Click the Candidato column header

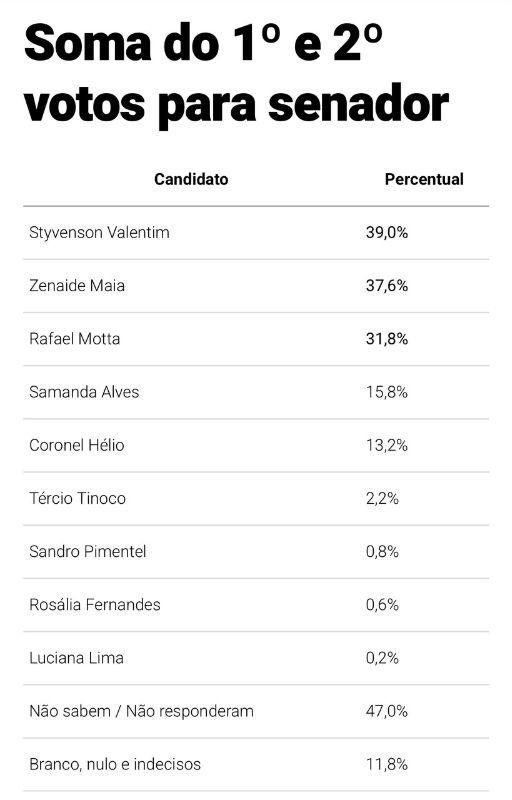coord(191,179)
